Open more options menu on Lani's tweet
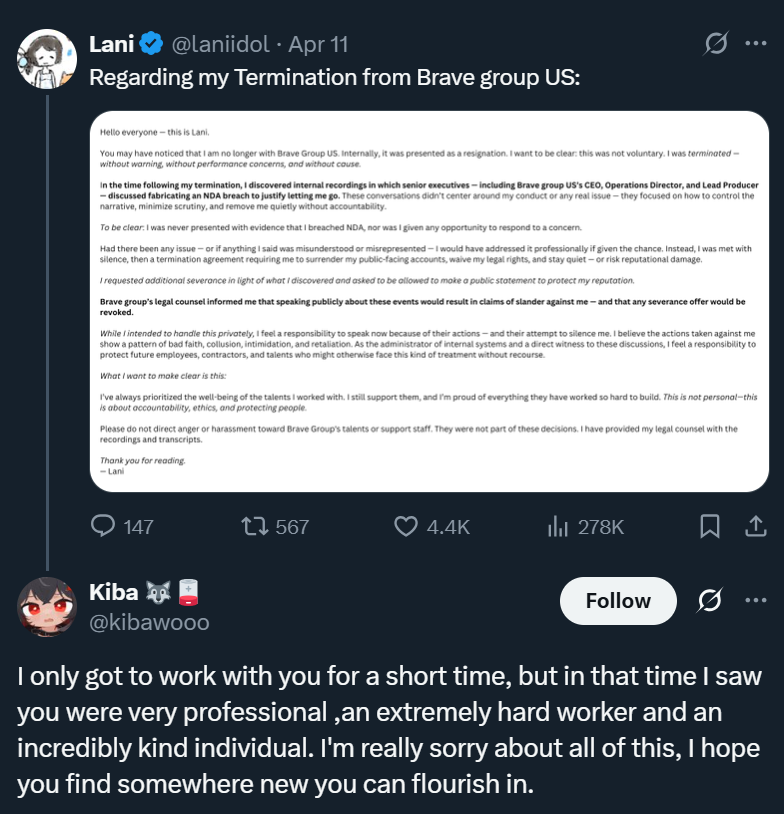The width and height of the screenshot is (784, 814). coord(757,44)
